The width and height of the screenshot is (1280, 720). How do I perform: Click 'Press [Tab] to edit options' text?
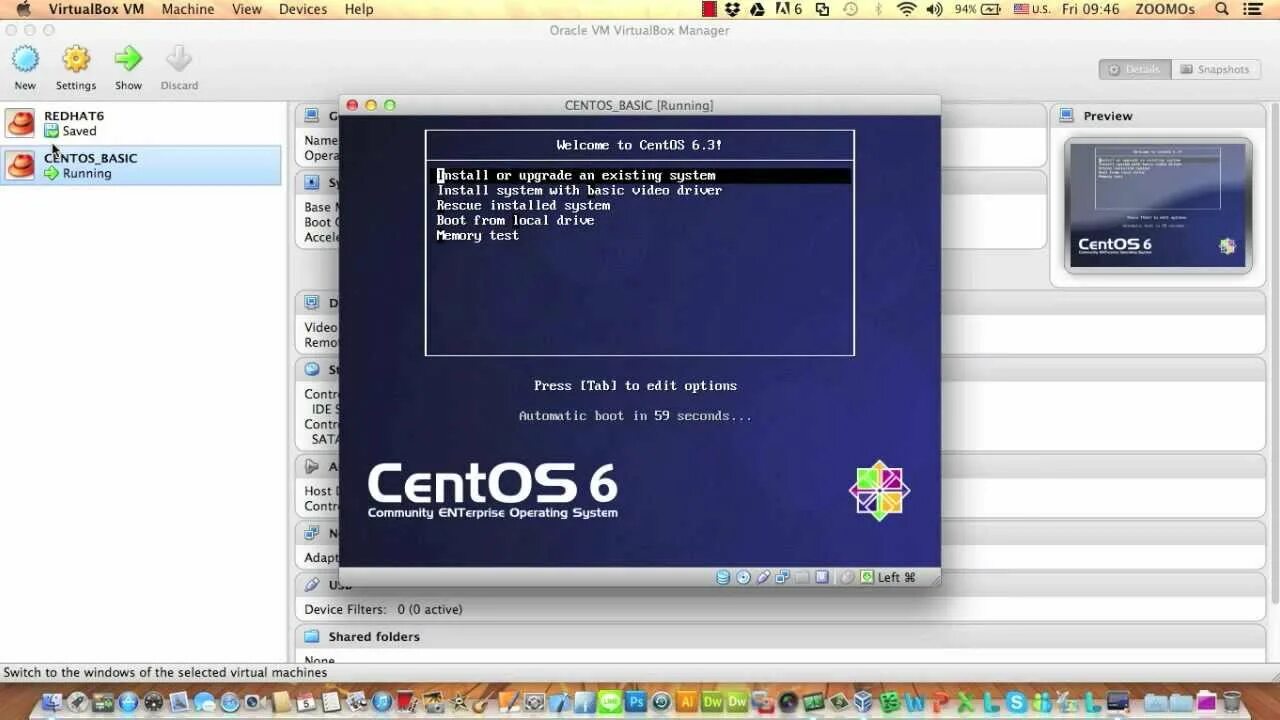[635, 385]
